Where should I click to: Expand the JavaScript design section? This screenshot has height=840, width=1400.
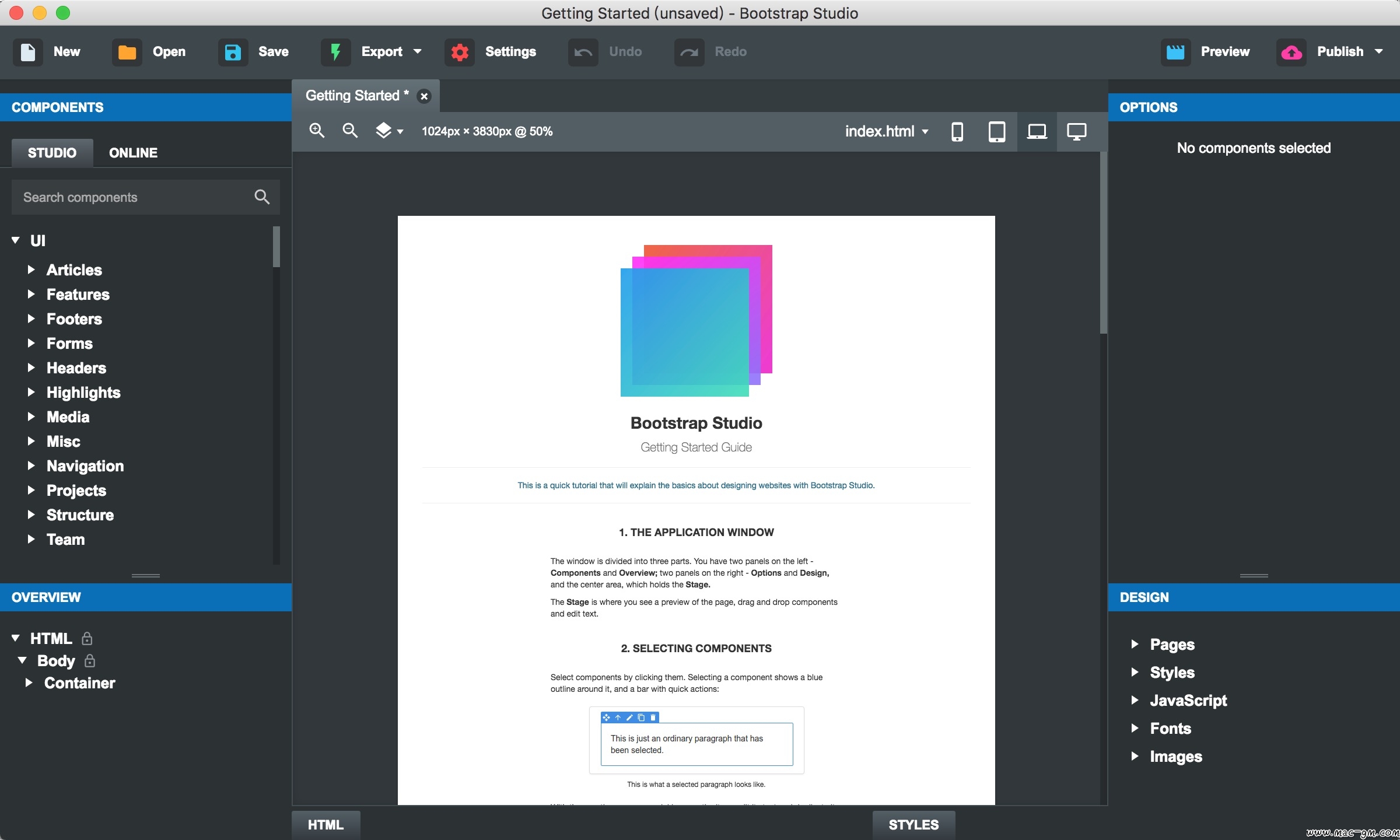click(x=1135, y=700)
